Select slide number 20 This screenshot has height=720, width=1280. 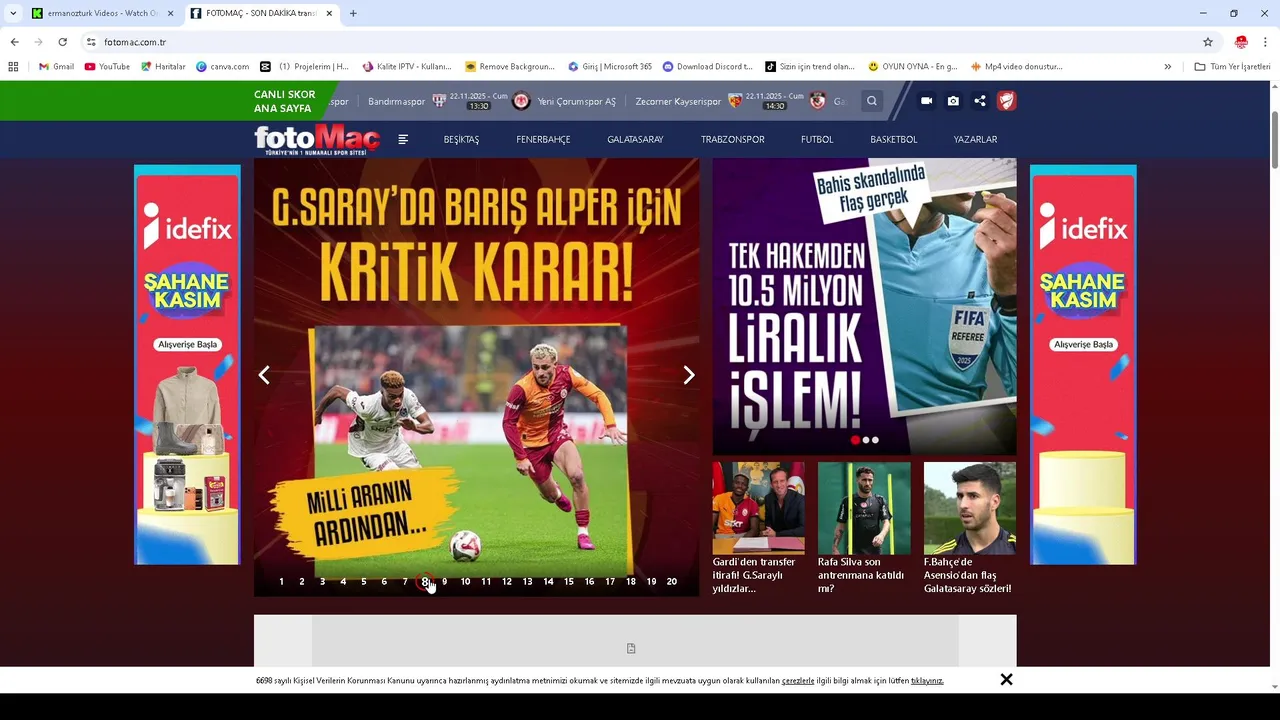[672, 581]
